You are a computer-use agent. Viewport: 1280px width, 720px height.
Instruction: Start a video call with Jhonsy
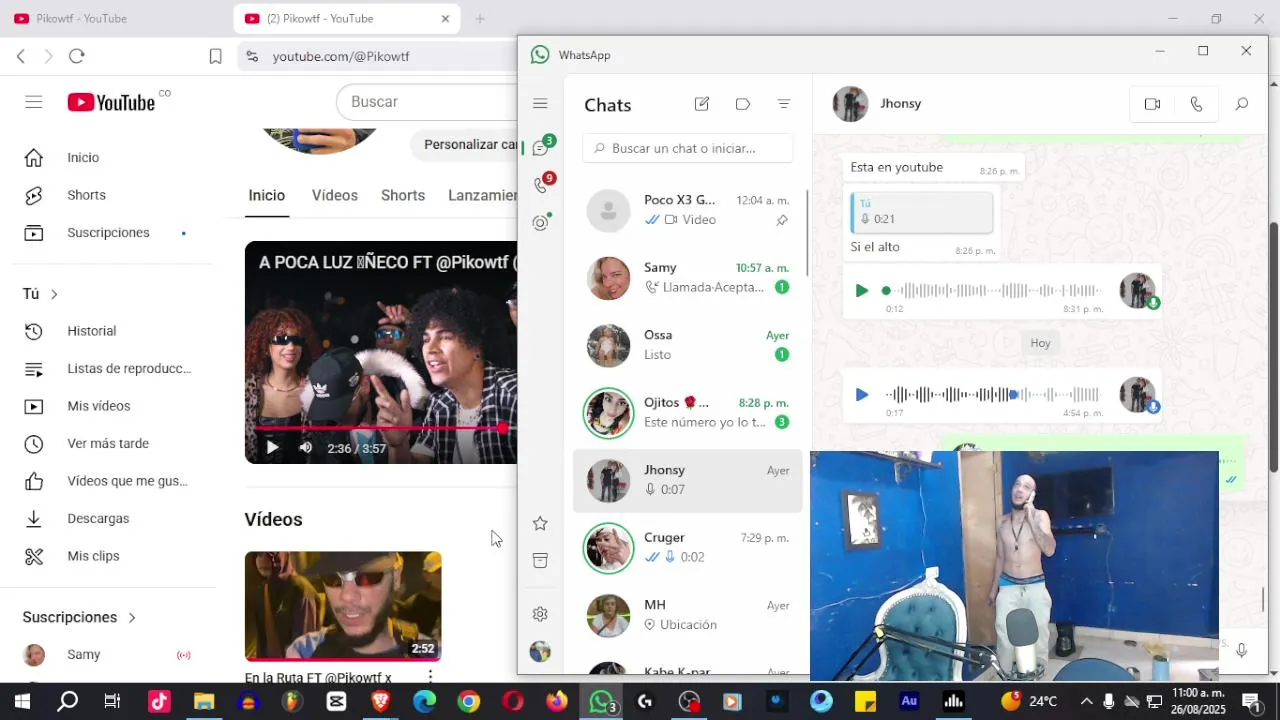click(1152, 104)
